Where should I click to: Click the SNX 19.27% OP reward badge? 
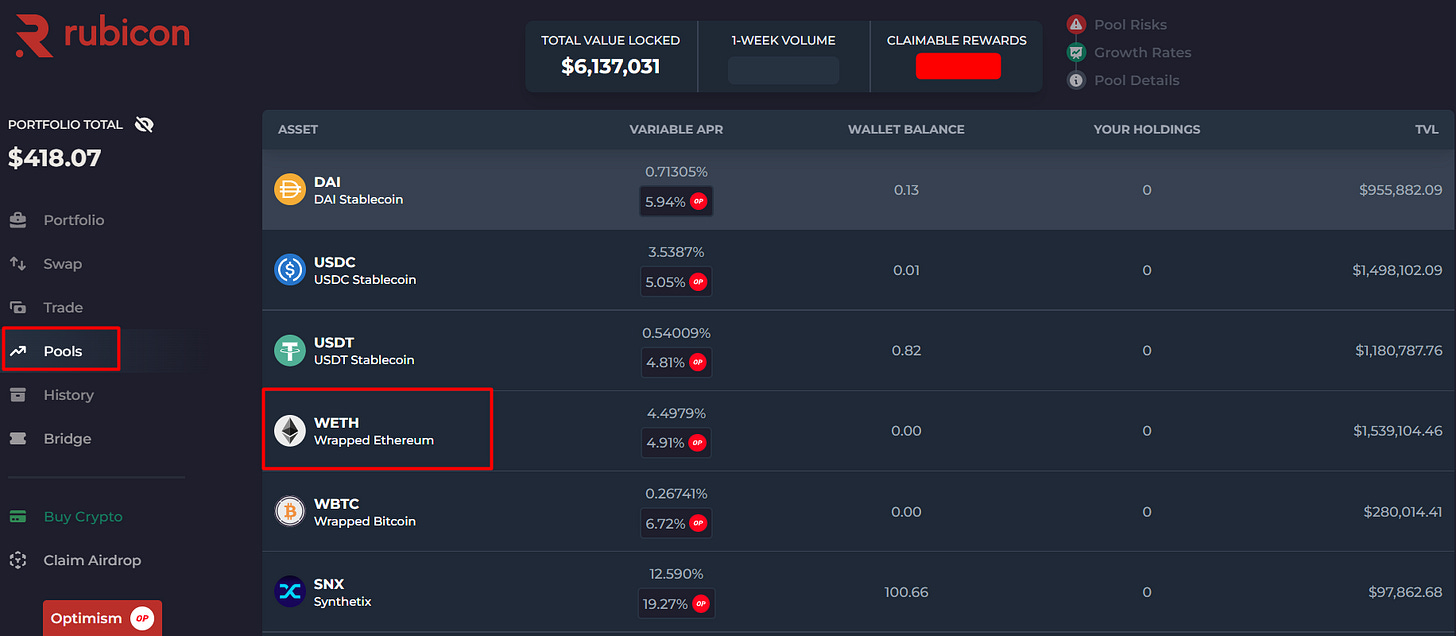[x=676, y=604]
